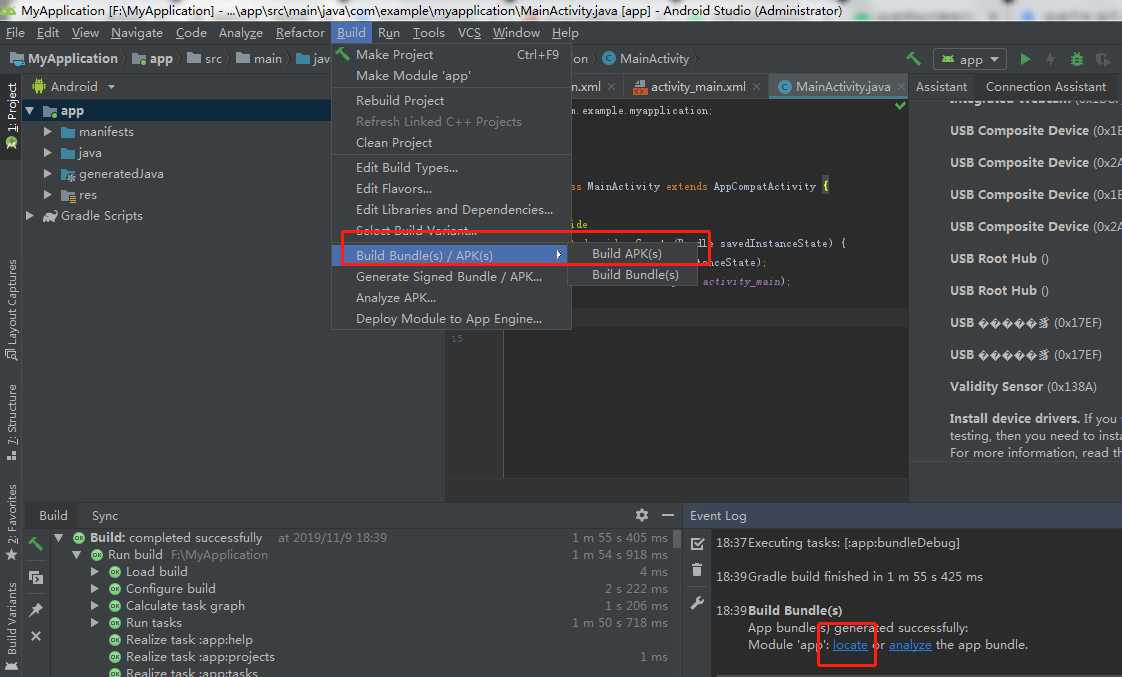Viewport: 1122px width, 677px height.
Task: Choose Generate Signed Bundle / APK
Action: click(x=452, y=277)
